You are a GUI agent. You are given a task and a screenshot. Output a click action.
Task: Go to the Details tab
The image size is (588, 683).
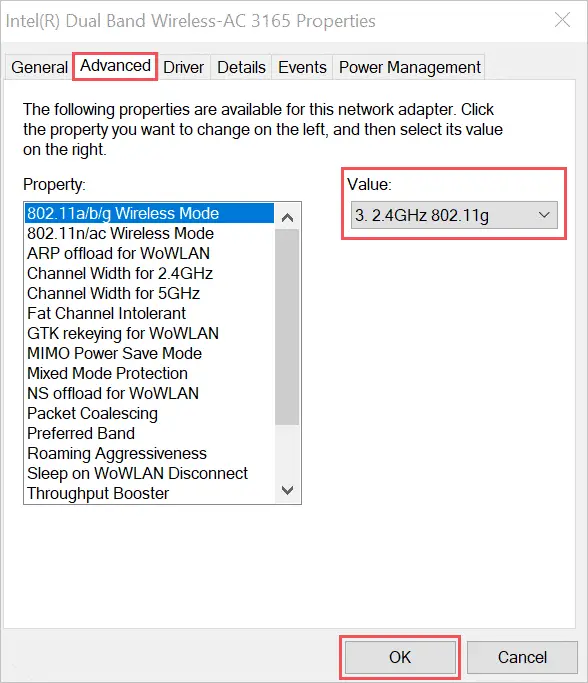241,68
